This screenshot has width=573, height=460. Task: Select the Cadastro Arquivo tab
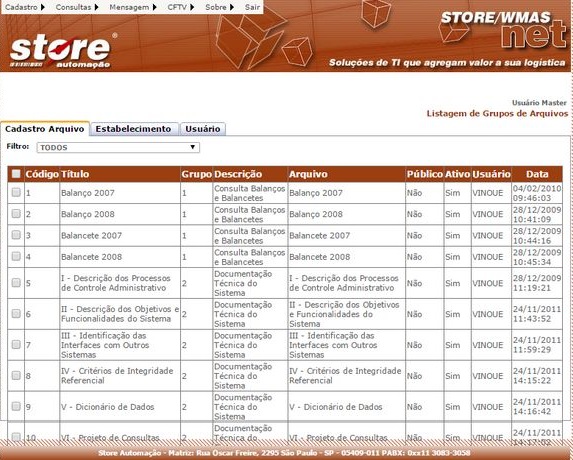tap(45, 129)
